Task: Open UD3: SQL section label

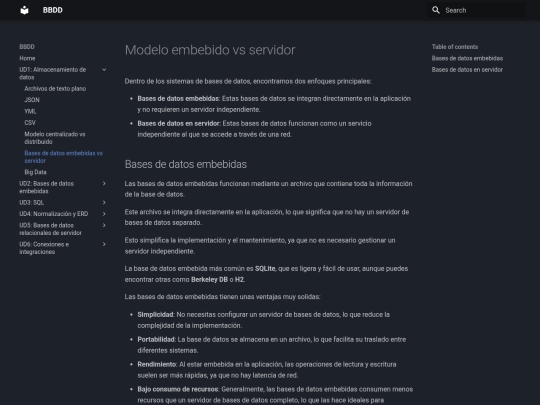Action: (x=31, y=202)
